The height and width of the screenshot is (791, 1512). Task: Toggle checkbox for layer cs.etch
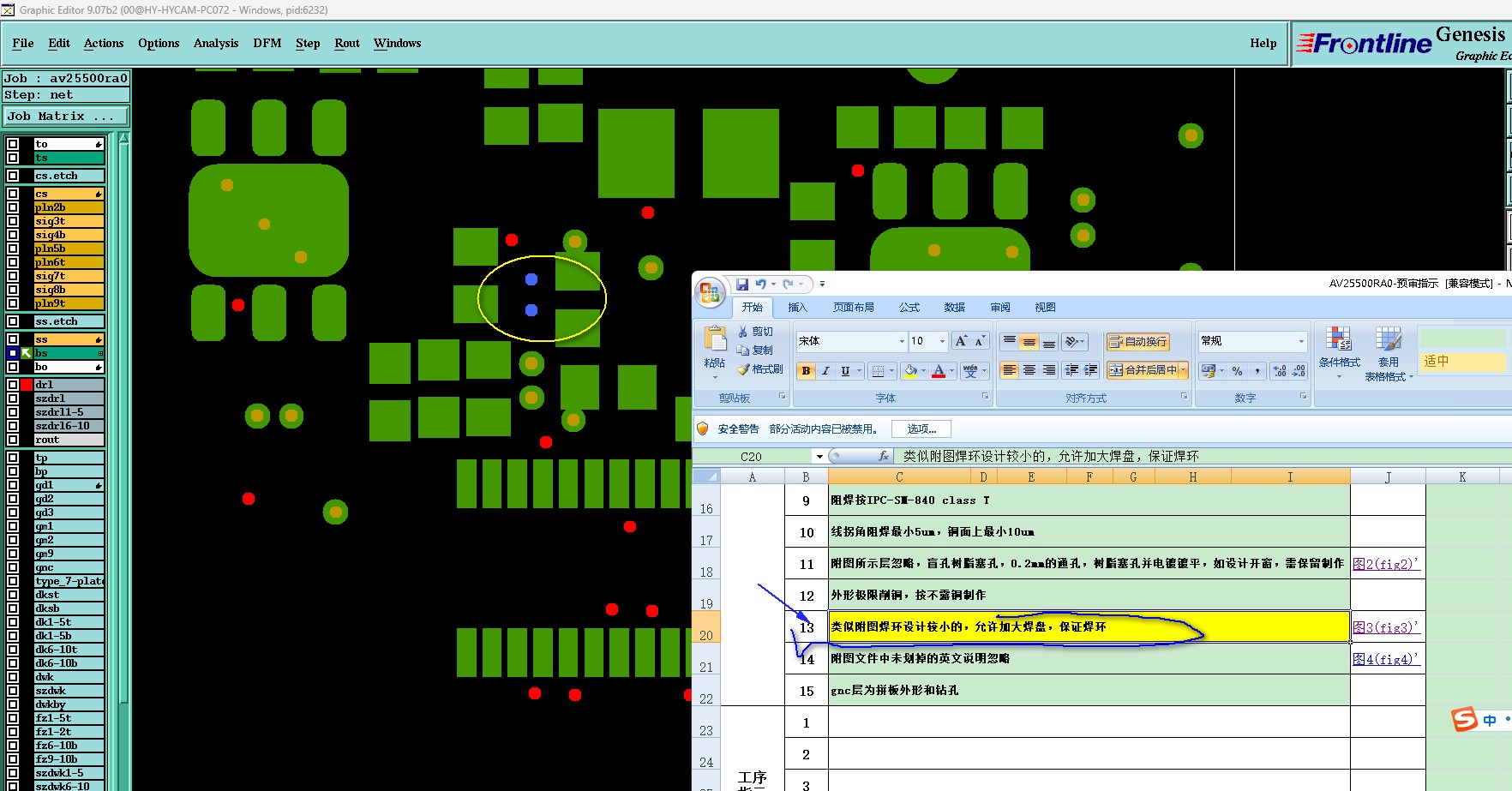[x=13, y=176]
